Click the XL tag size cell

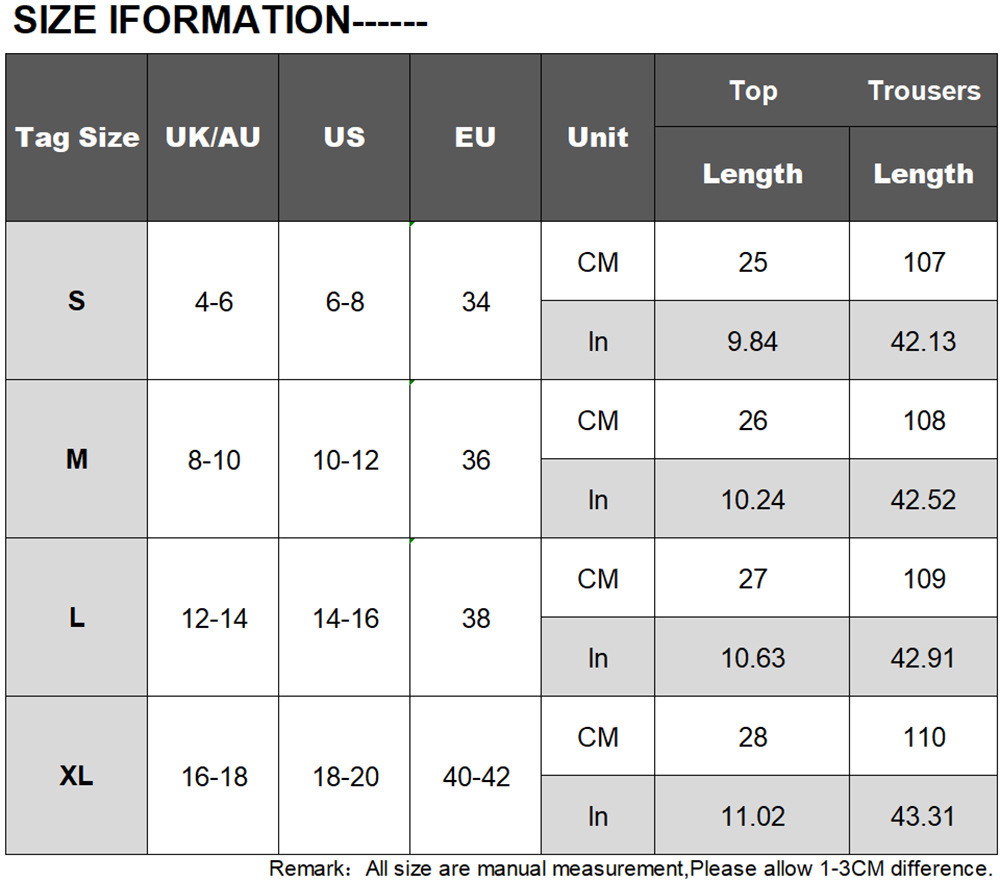(77, 776)
